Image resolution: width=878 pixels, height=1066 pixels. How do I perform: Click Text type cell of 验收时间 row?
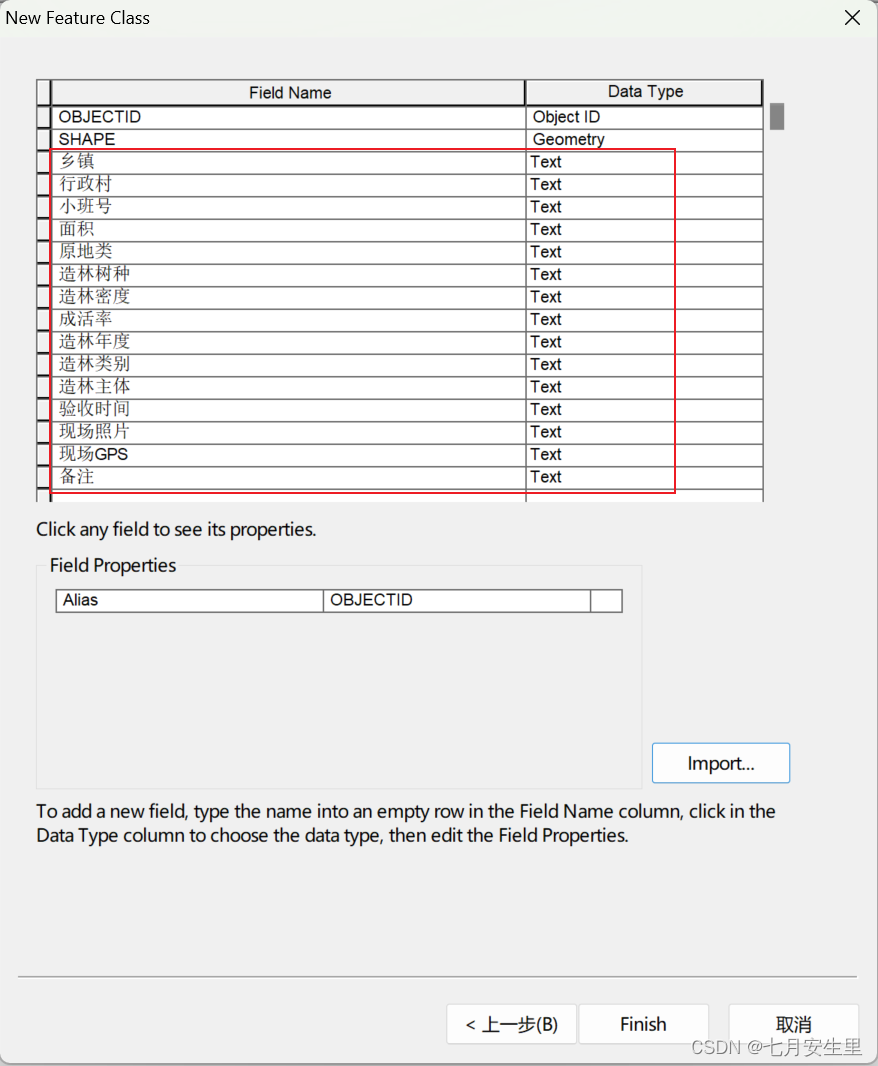644,409
